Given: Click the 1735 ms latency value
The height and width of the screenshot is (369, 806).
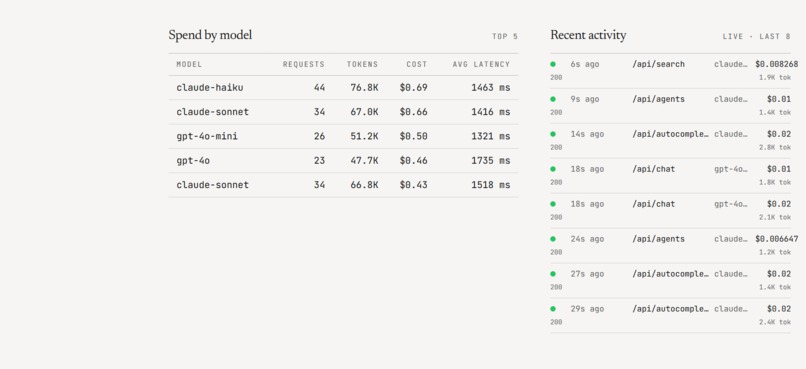Looking at the screenshot, I should pyautogui.click(x=491, y=161).
